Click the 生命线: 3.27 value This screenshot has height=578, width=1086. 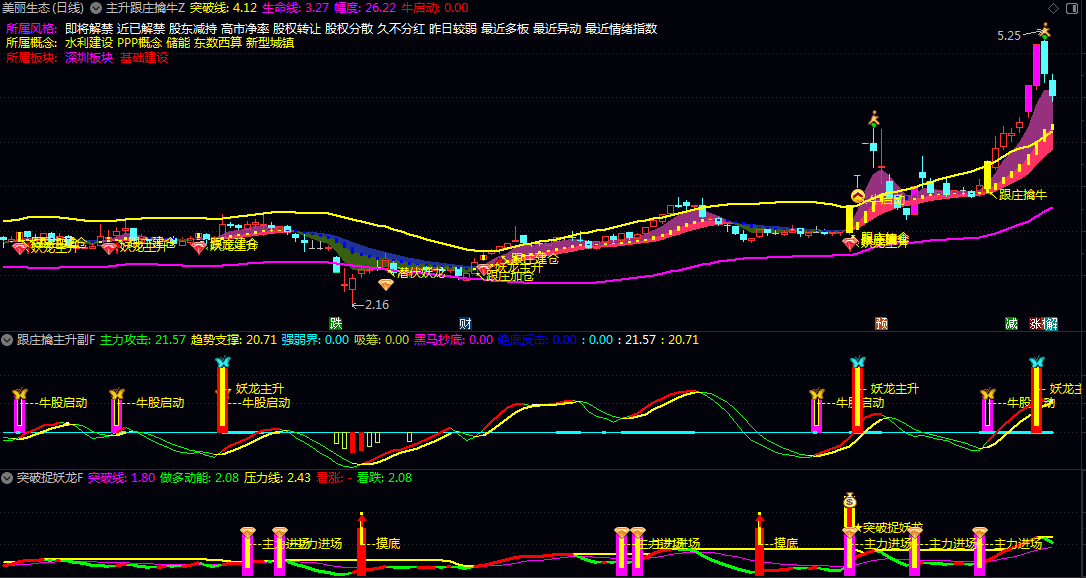pos(296,8)
